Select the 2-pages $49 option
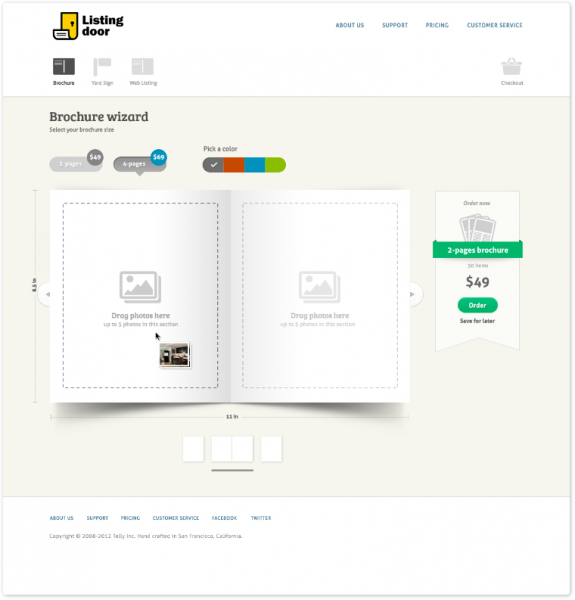This screenshot has width=575, height=600. pyautogui.click(x=76, y=161)
